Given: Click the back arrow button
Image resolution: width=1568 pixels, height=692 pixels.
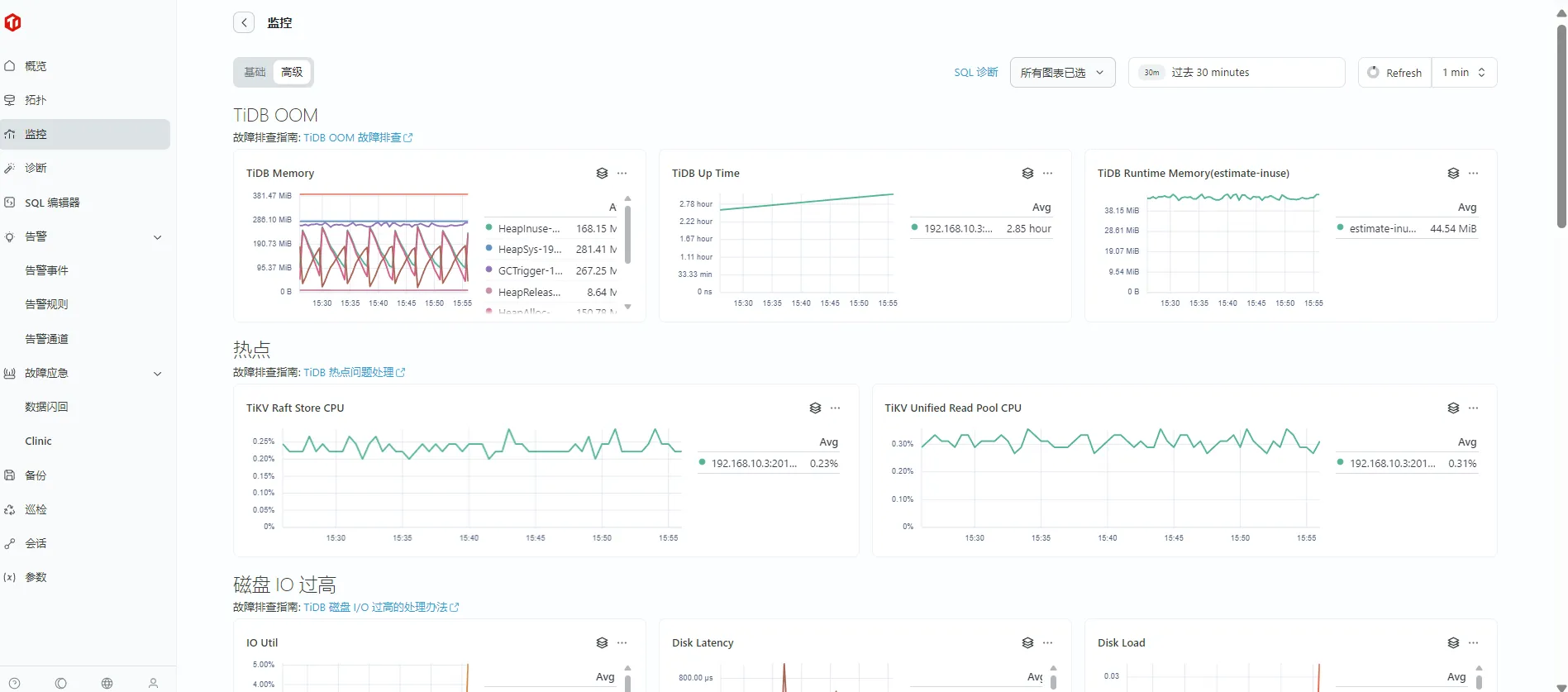Looking at the screenshot, I should pos(244,22).
